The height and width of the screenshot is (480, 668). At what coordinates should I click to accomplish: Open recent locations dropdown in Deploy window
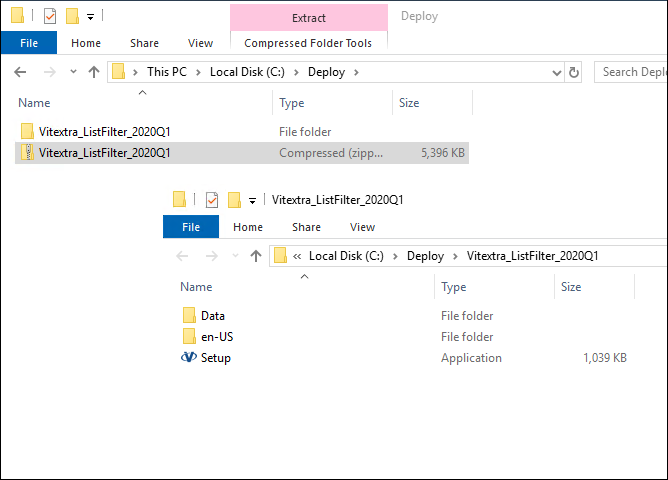(x=73, y=72)
